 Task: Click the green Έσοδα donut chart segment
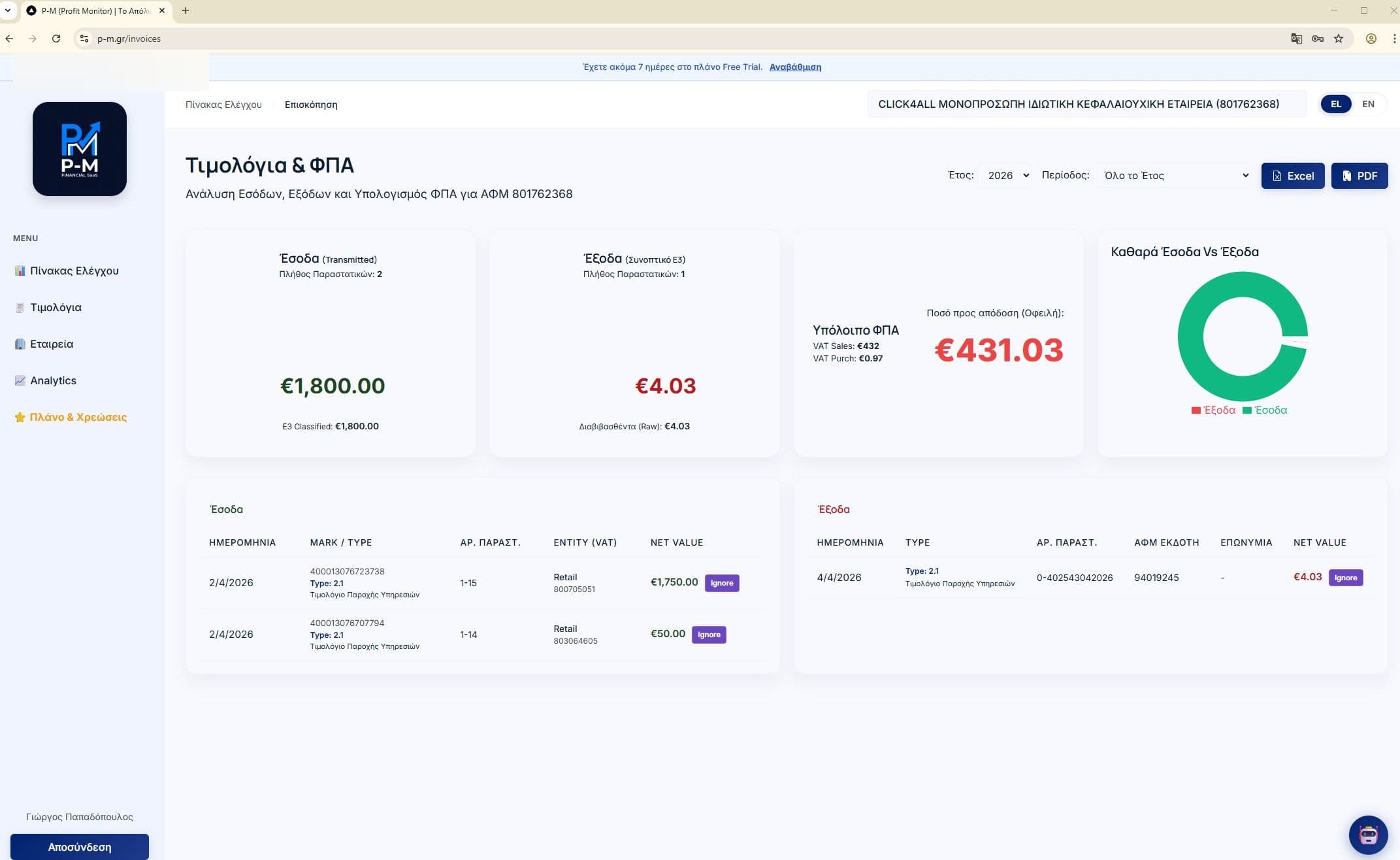point(1190,337)
